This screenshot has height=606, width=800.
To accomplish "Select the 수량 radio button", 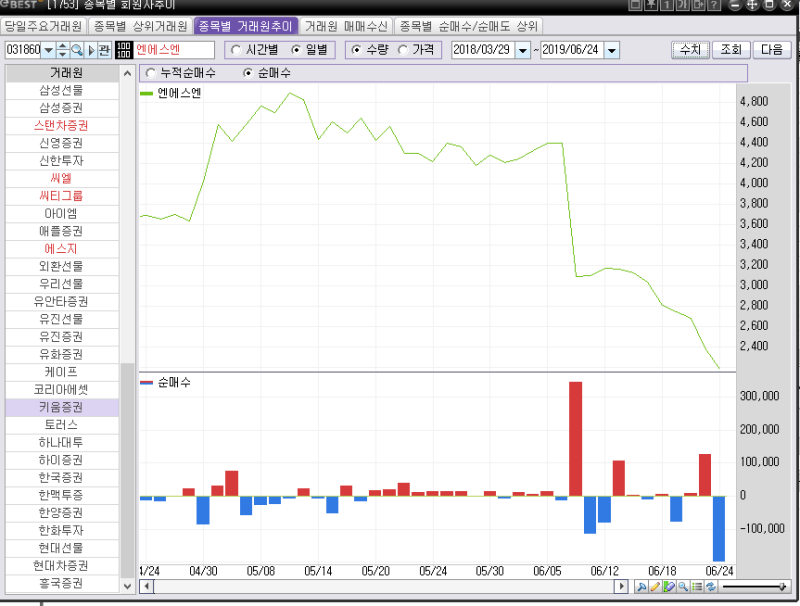I will point(356,50).
